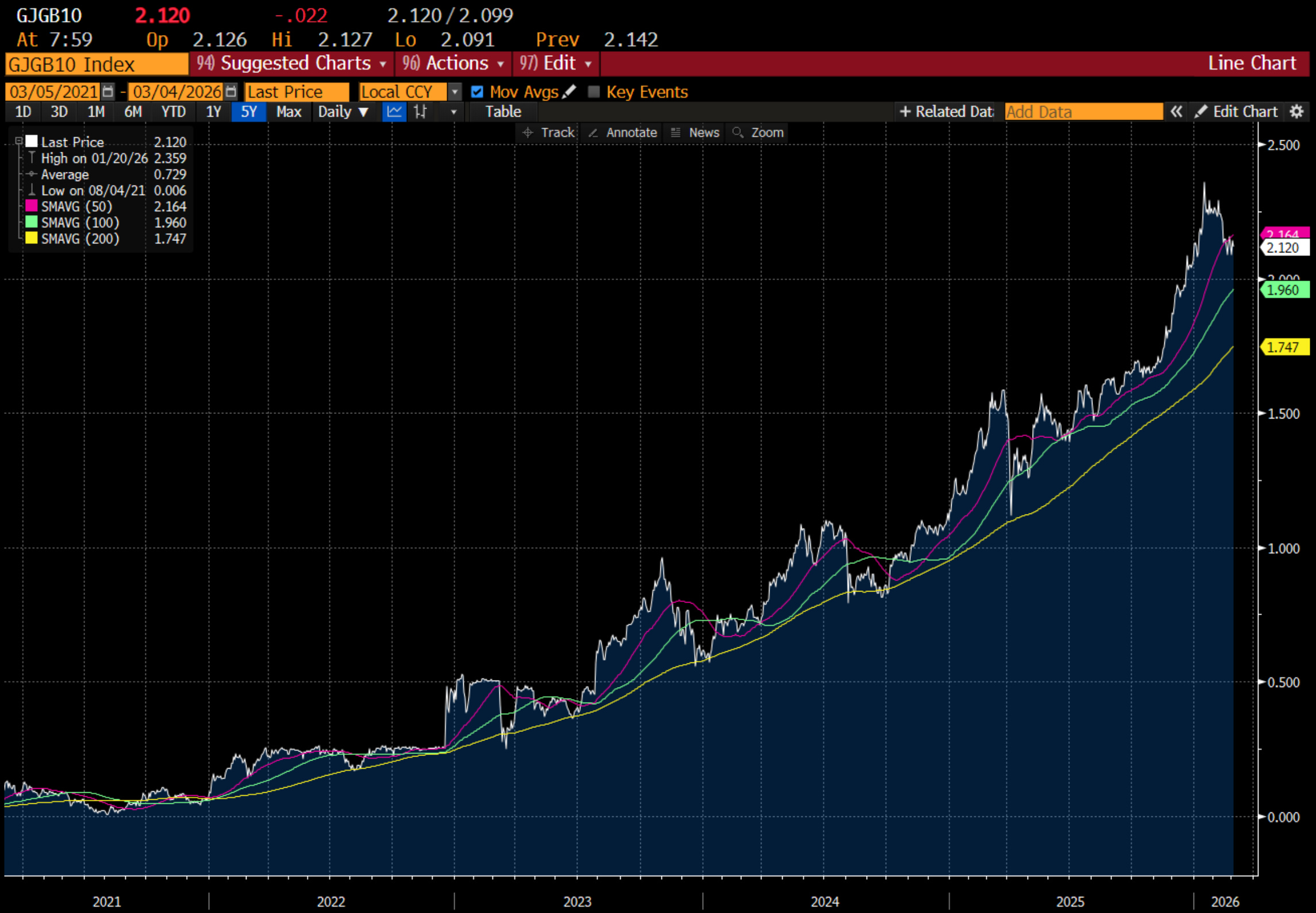
Task: Enable the Key Events checkbox
Action: pyautogui.click(x=594, y=92)
